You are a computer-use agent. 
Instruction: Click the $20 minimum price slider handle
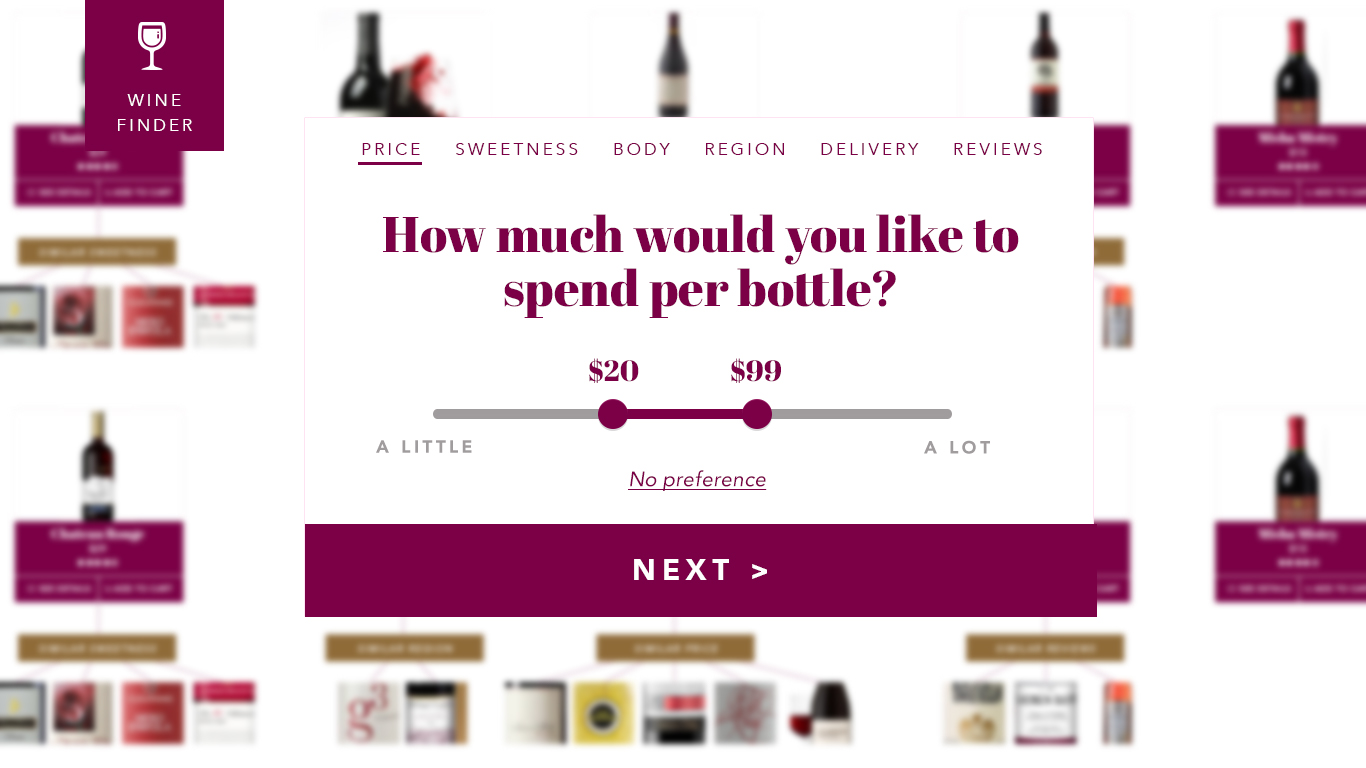[x=613, y=414]
